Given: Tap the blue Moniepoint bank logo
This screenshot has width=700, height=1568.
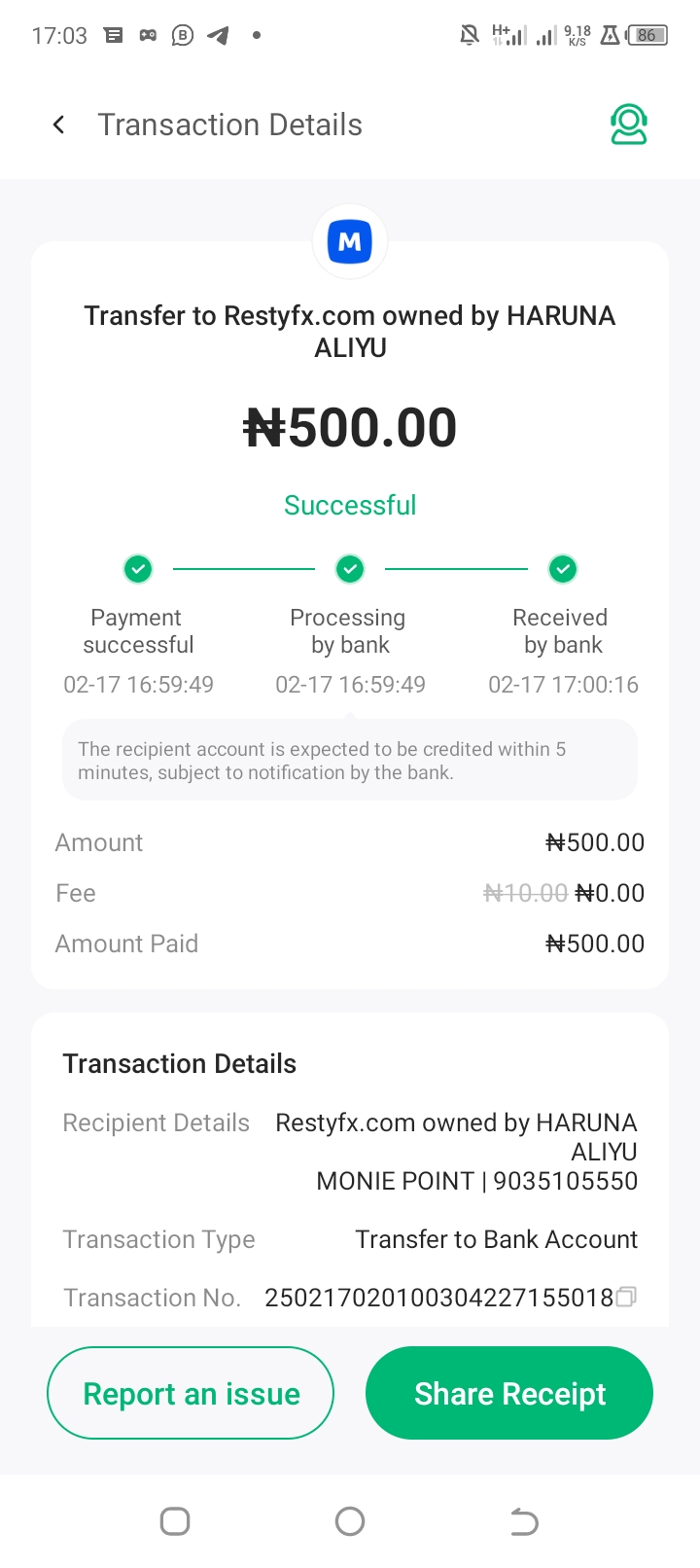Looking at the screenshot, I should (350, 241).
